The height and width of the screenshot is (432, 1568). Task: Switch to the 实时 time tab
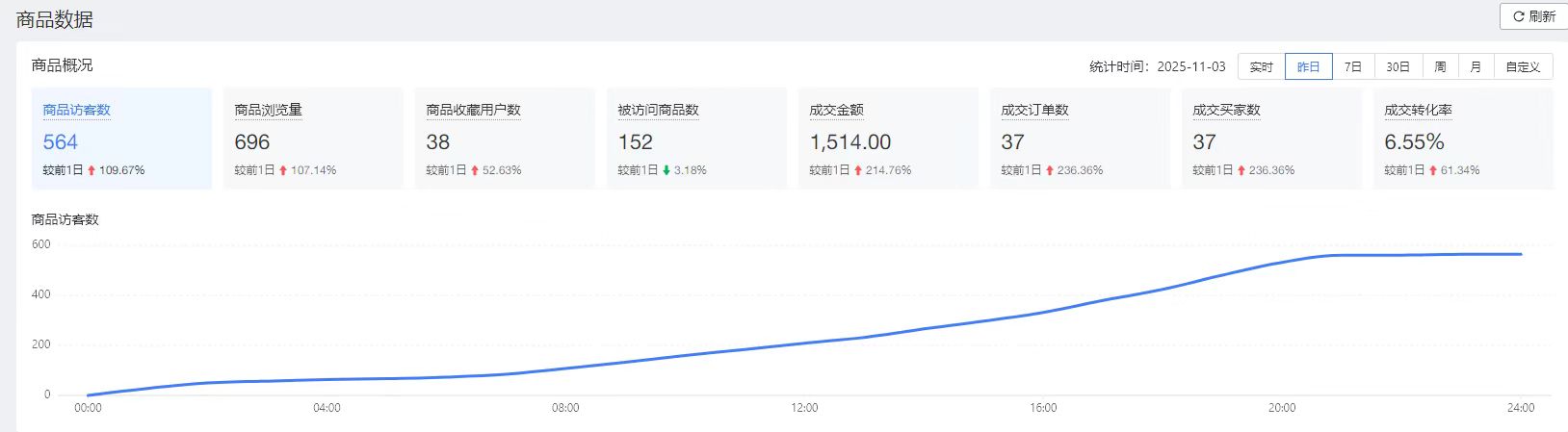(x=1261, y=66)
